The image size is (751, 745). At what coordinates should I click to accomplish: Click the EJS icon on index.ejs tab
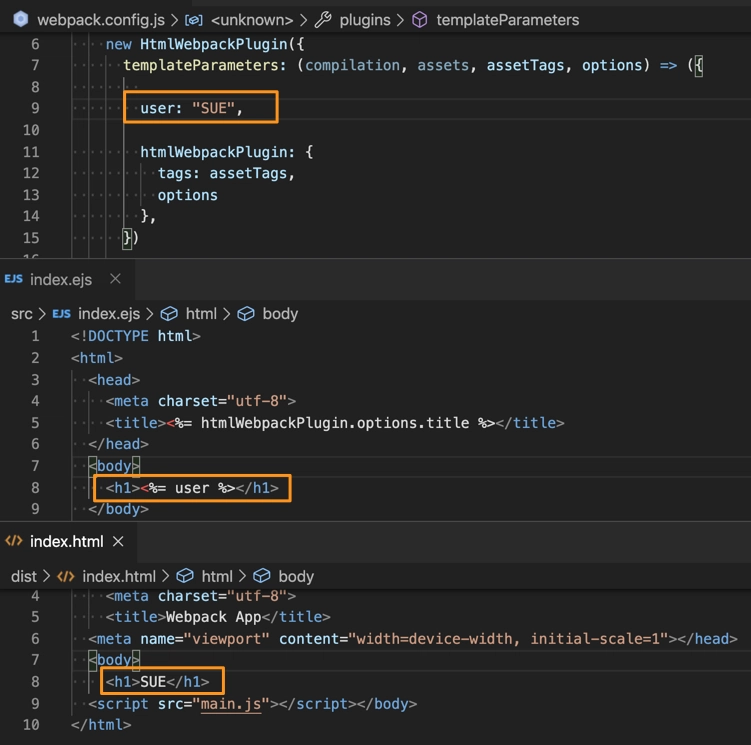coord(13,279)
